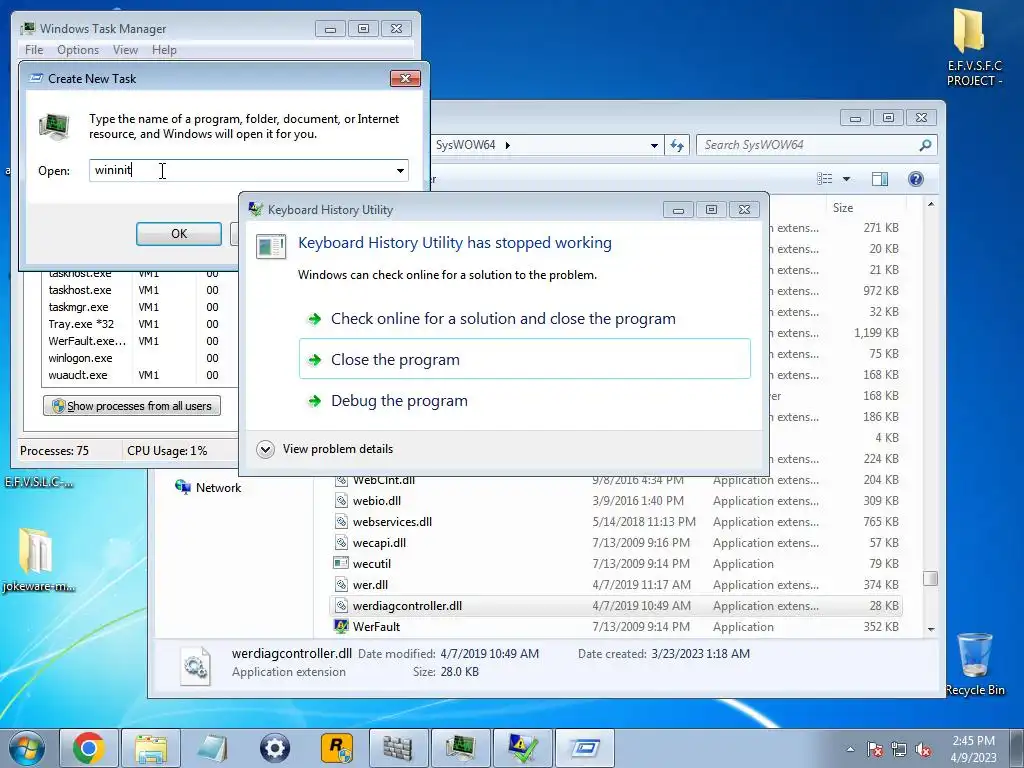Click E.F.V.S.L.C desktop item label
Screen dimensions: 1024x768
coord(38,482)
